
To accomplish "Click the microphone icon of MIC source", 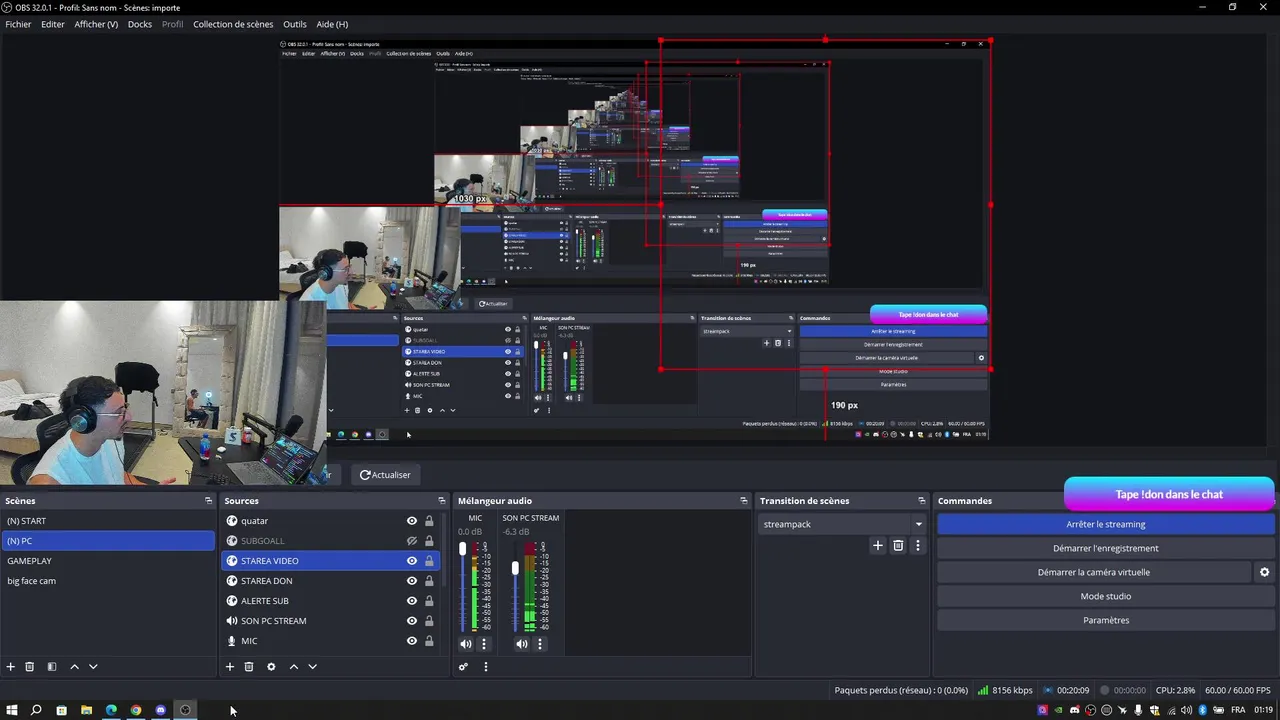I will point(232,641).
